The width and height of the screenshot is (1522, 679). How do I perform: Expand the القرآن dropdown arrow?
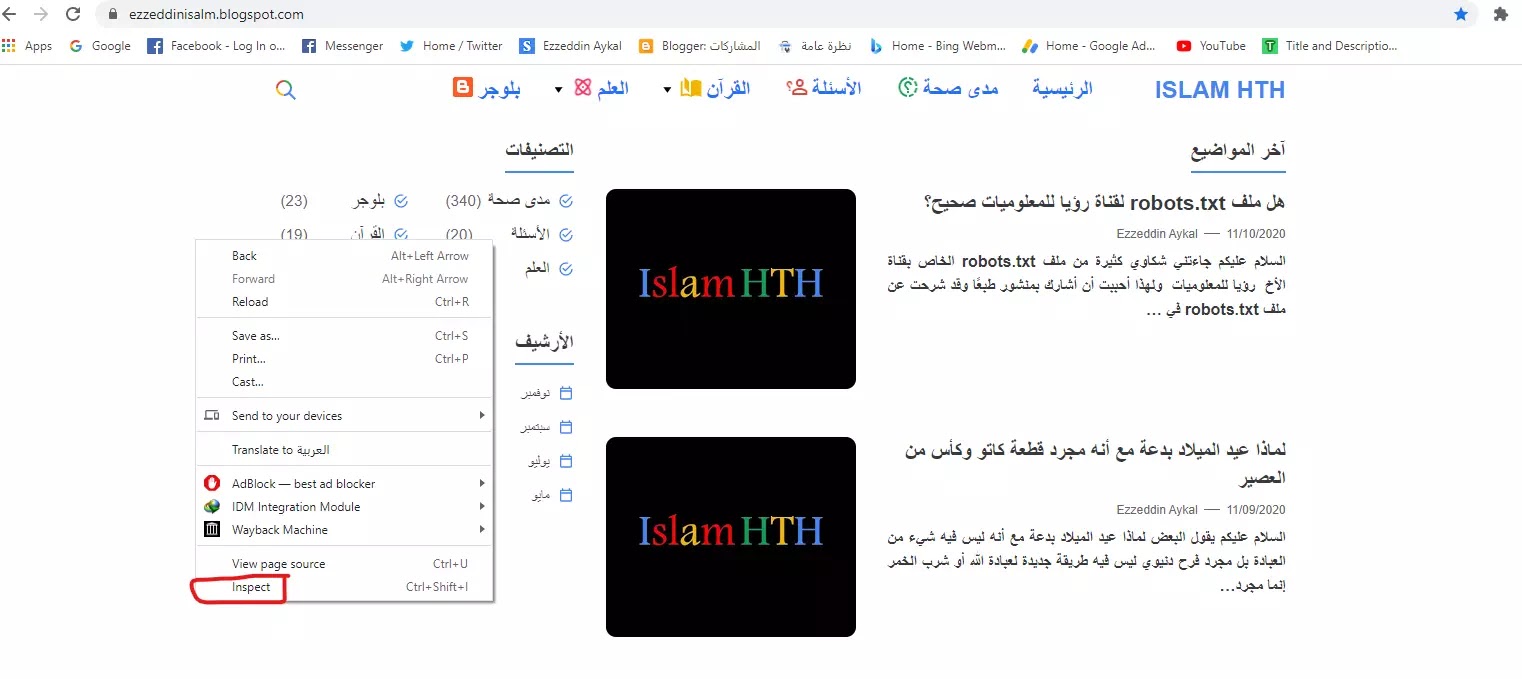pos(667,90)
